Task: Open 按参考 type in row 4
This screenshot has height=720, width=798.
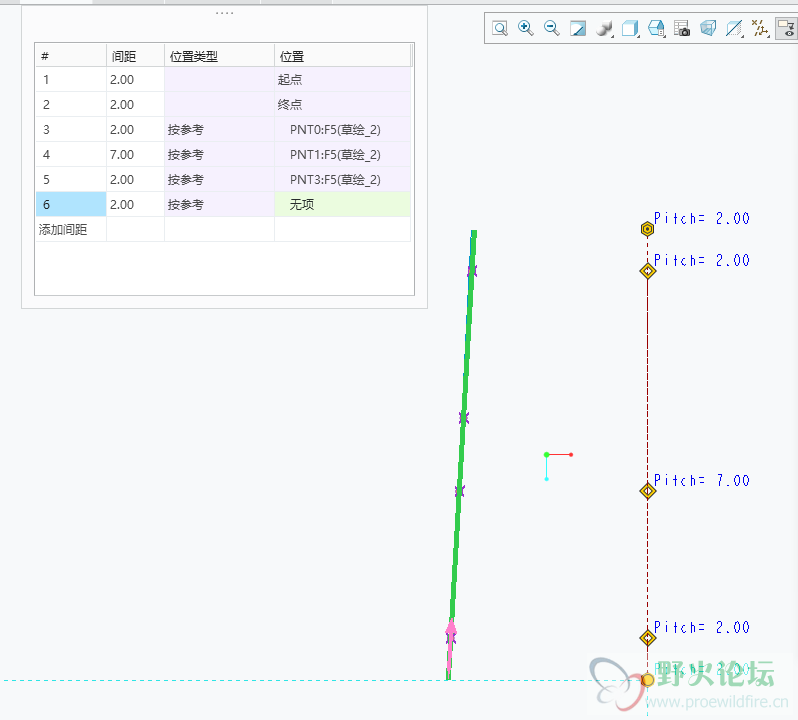Action: coord(219,155)
